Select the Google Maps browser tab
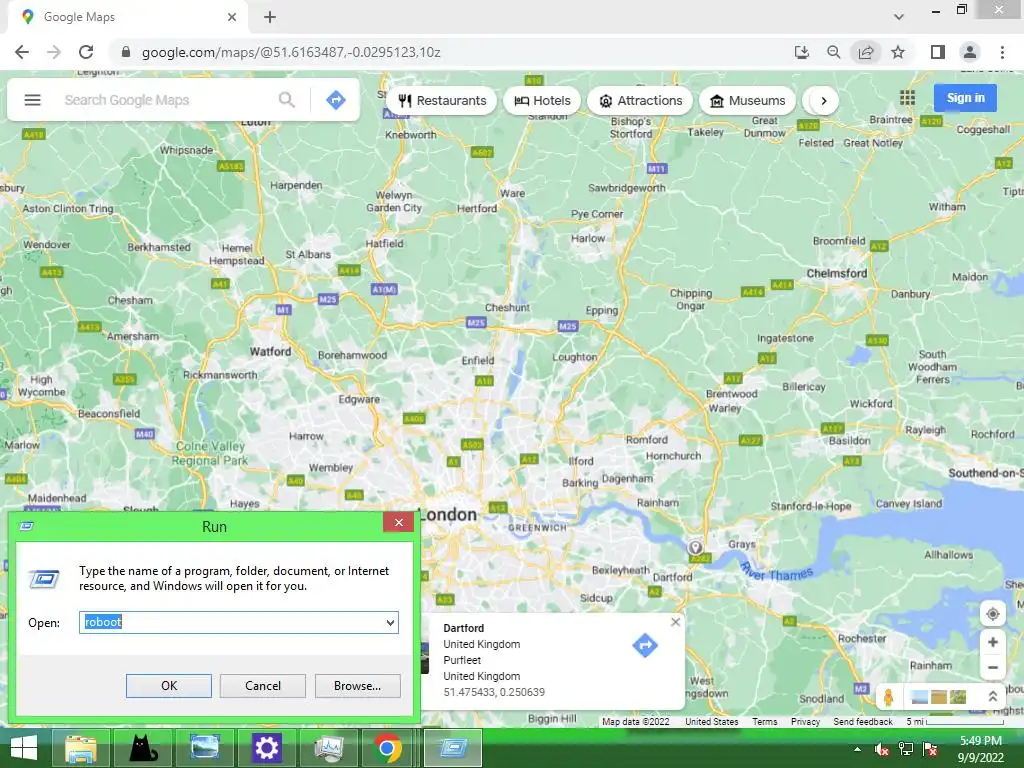Screen dimensions: 1024x768 tap(127, 17)
